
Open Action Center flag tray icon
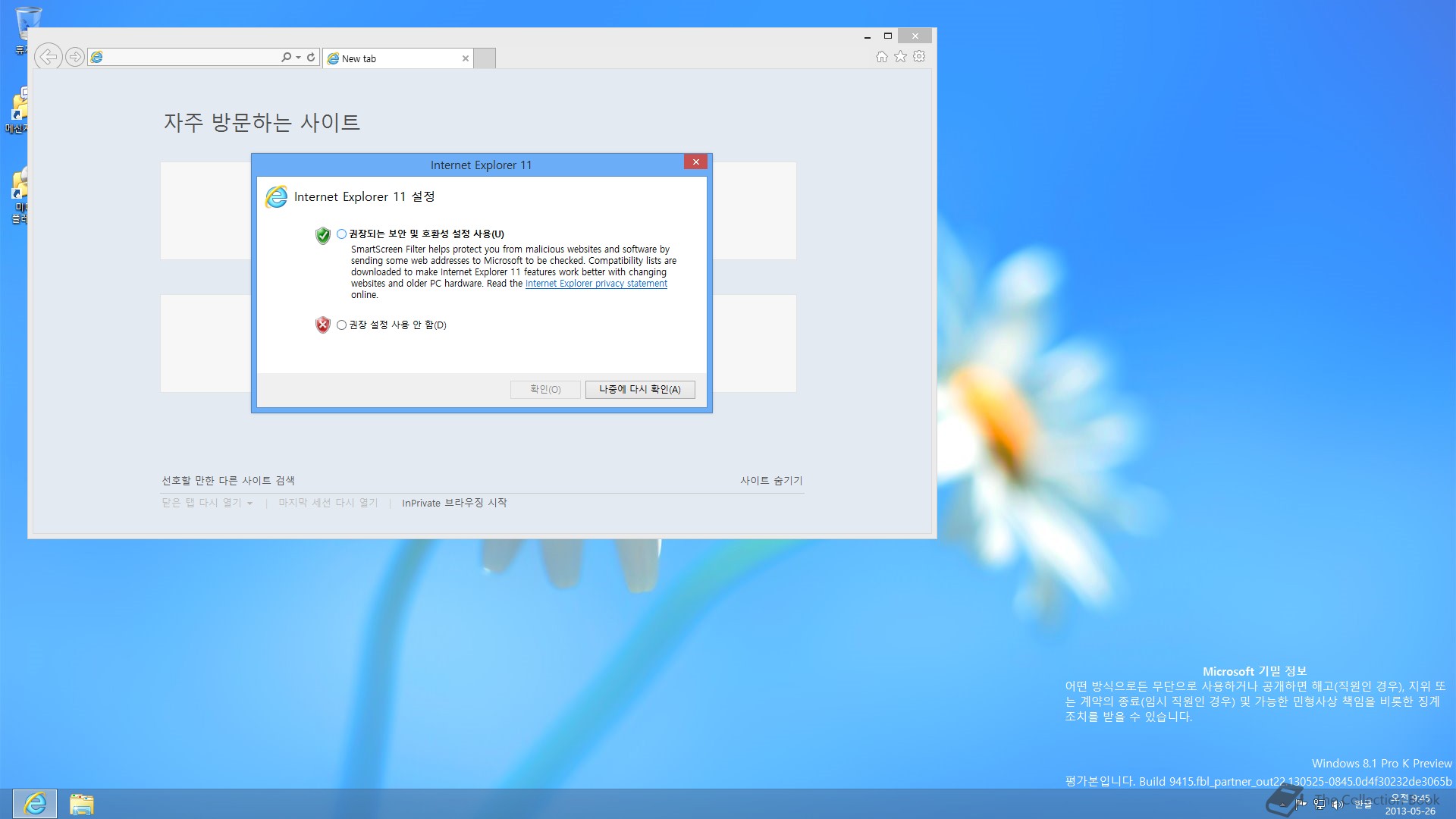point(1300,805)
